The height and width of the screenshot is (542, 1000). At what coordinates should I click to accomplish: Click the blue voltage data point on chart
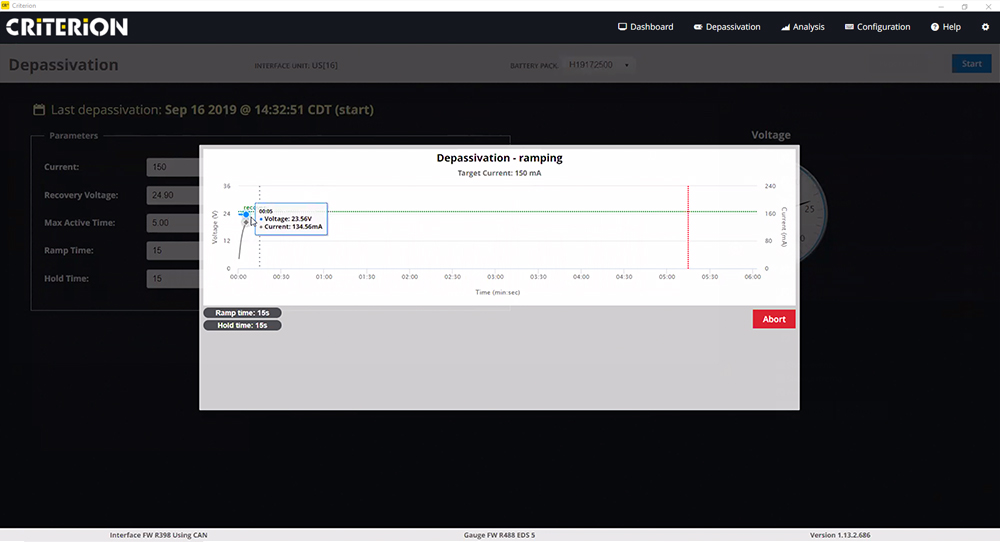click(x=245, y=214)
